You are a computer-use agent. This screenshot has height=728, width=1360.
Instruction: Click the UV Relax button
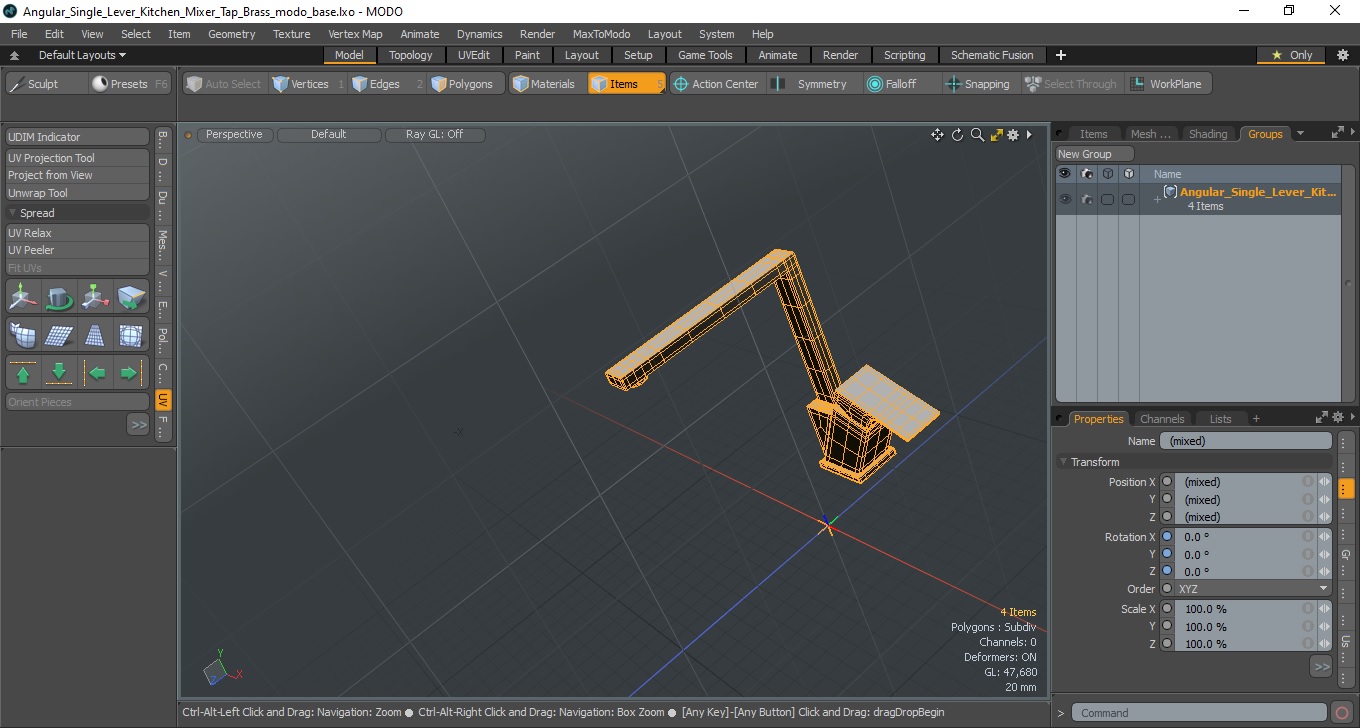click(78, 233)
